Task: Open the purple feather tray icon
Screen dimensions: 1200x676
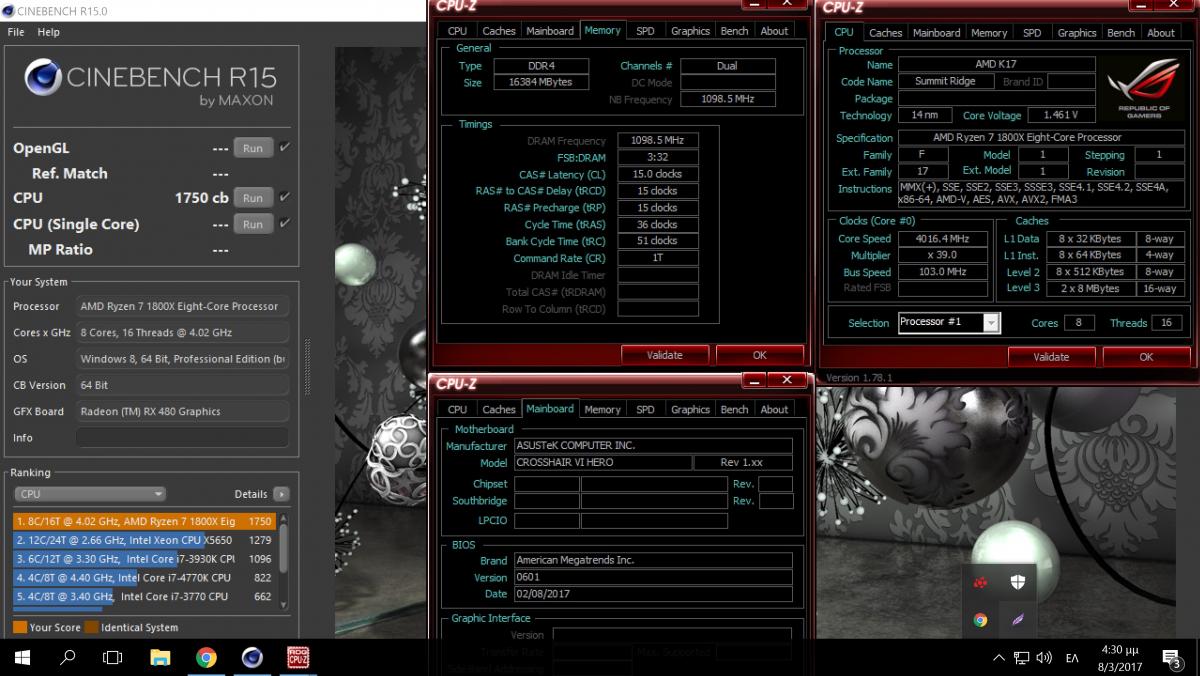Action: click(x=1017, y=620)
